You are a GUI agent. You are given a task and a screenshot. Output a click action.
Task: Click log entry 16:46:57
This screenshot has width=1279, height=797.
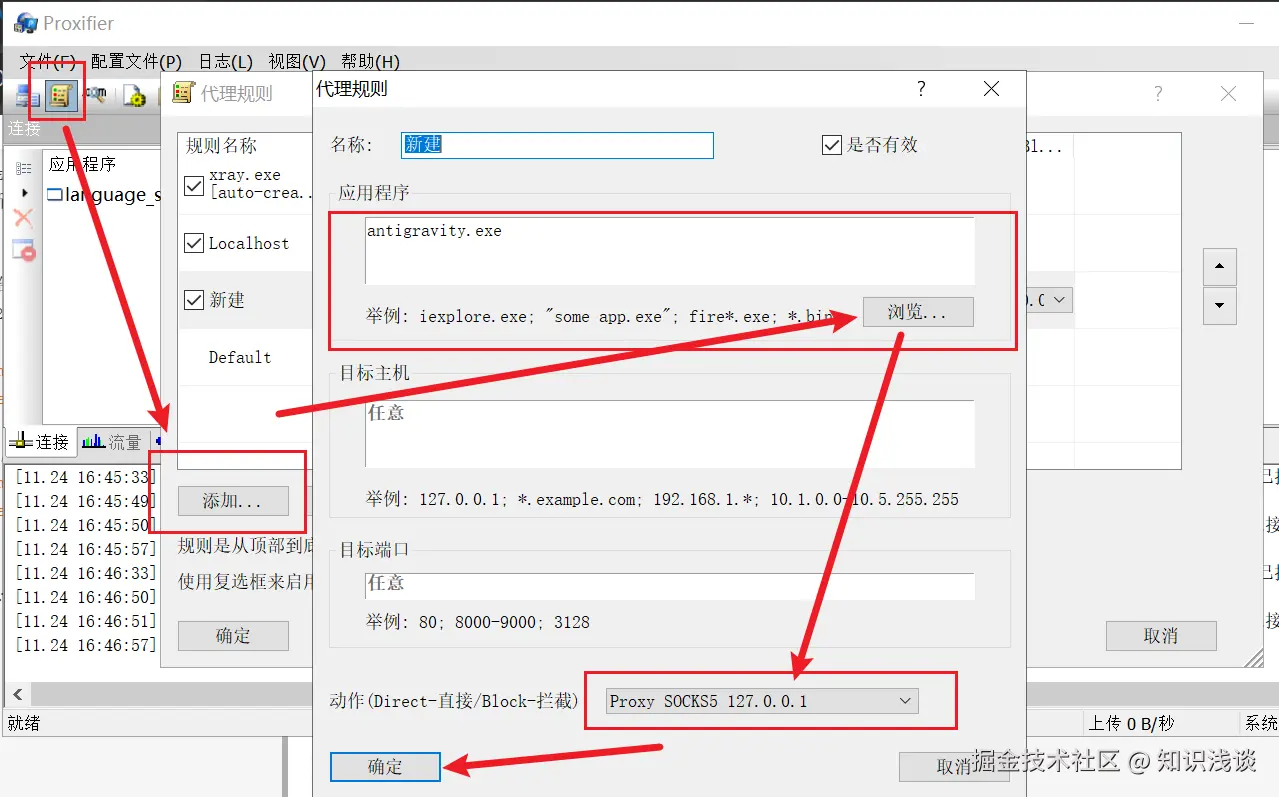(x=85, y=645)
